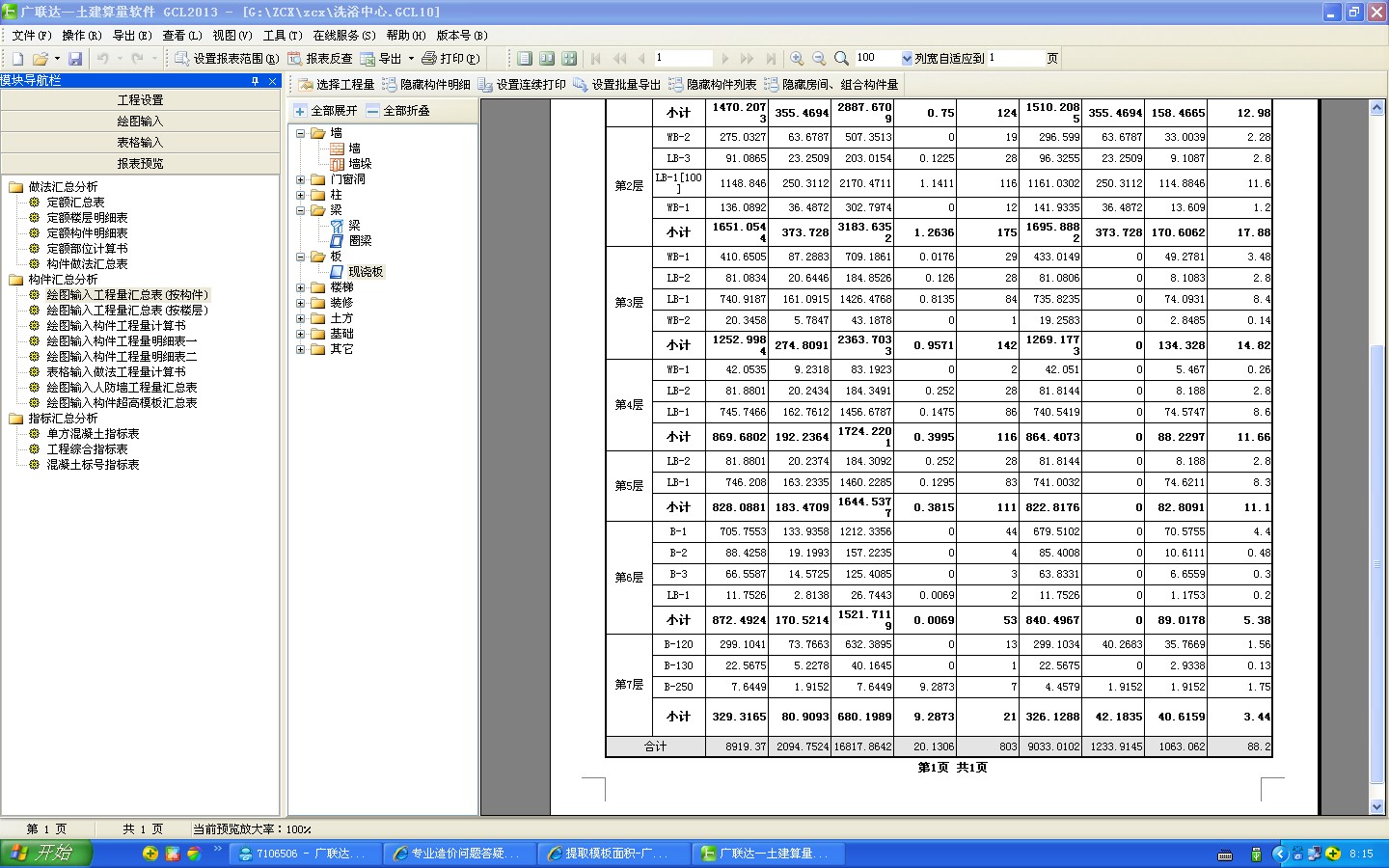Collapse the 梁 tree node
This screenshot has height=868, width=1389.
coord(301,210)
